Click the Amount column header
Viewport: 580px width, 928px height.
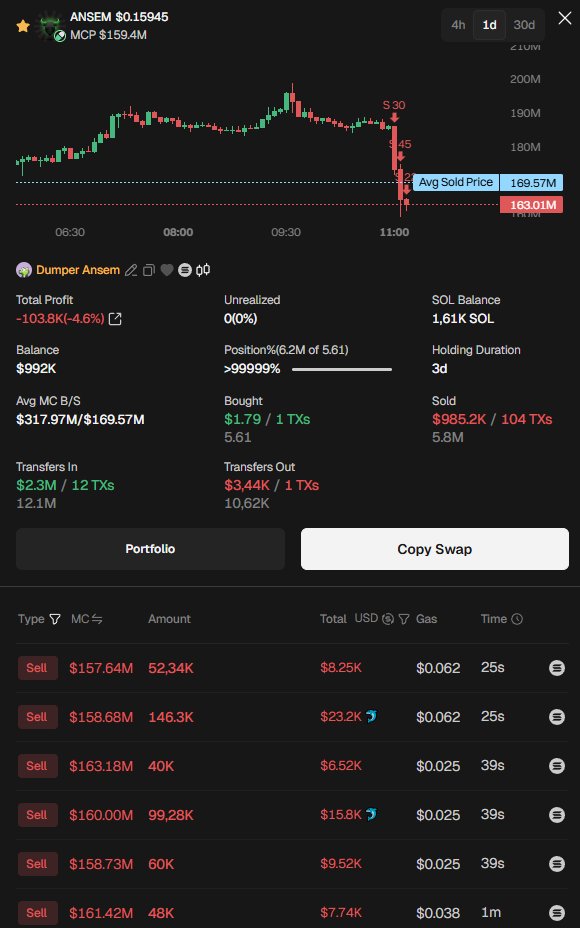click(169, 619)
